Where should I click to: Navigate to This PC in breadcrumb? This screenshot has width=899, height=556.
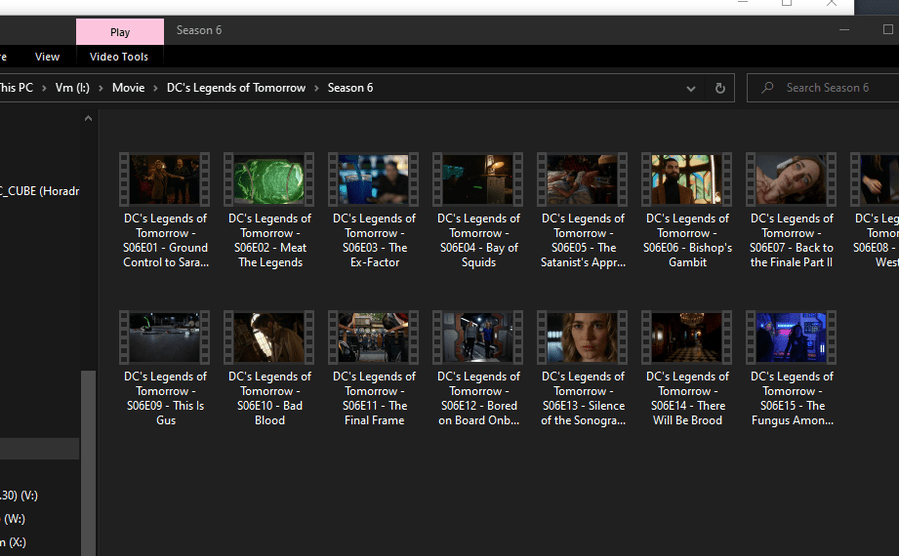point(17,88)
